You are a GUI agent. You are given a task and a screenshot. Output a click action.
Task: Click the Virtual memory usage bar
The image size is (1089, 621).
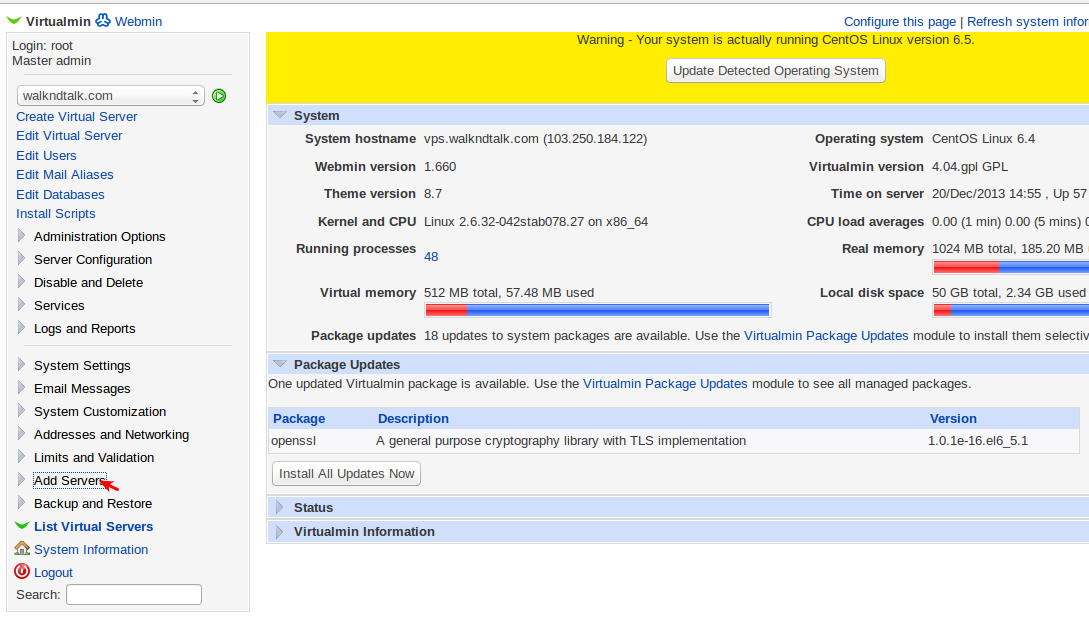pyautogui.click(x=597, y=309)
